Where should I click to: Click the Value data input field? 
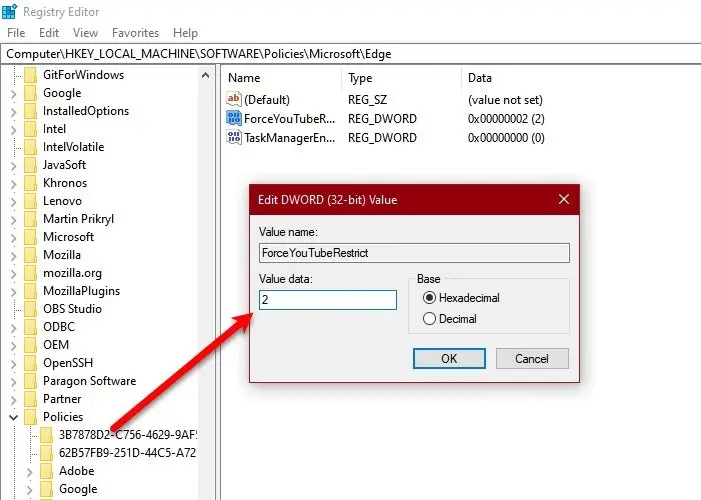tap(328, 300)
